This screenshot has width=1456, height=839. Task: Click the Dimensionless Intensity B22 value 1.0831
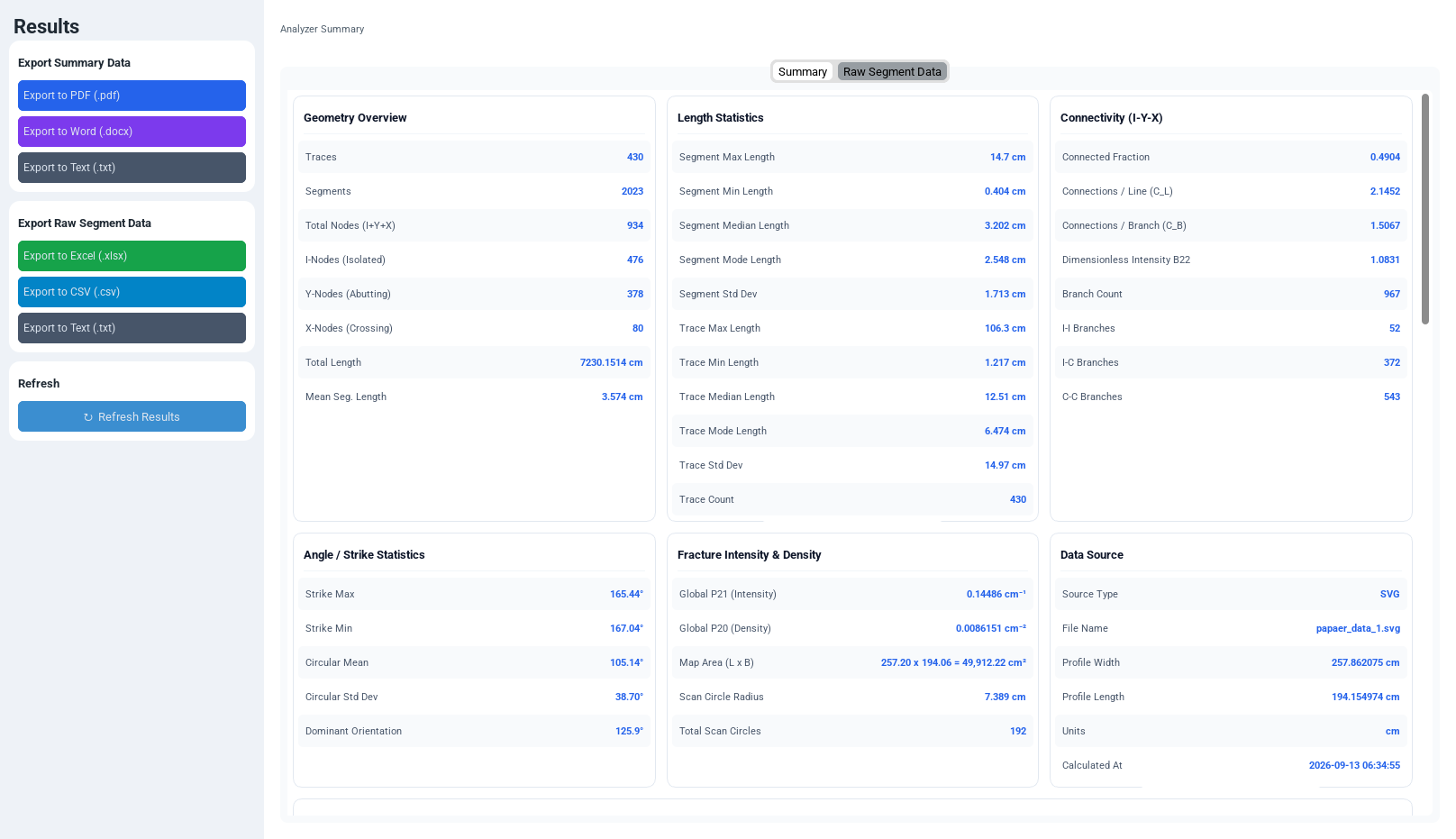click(x=1386, y=260)
